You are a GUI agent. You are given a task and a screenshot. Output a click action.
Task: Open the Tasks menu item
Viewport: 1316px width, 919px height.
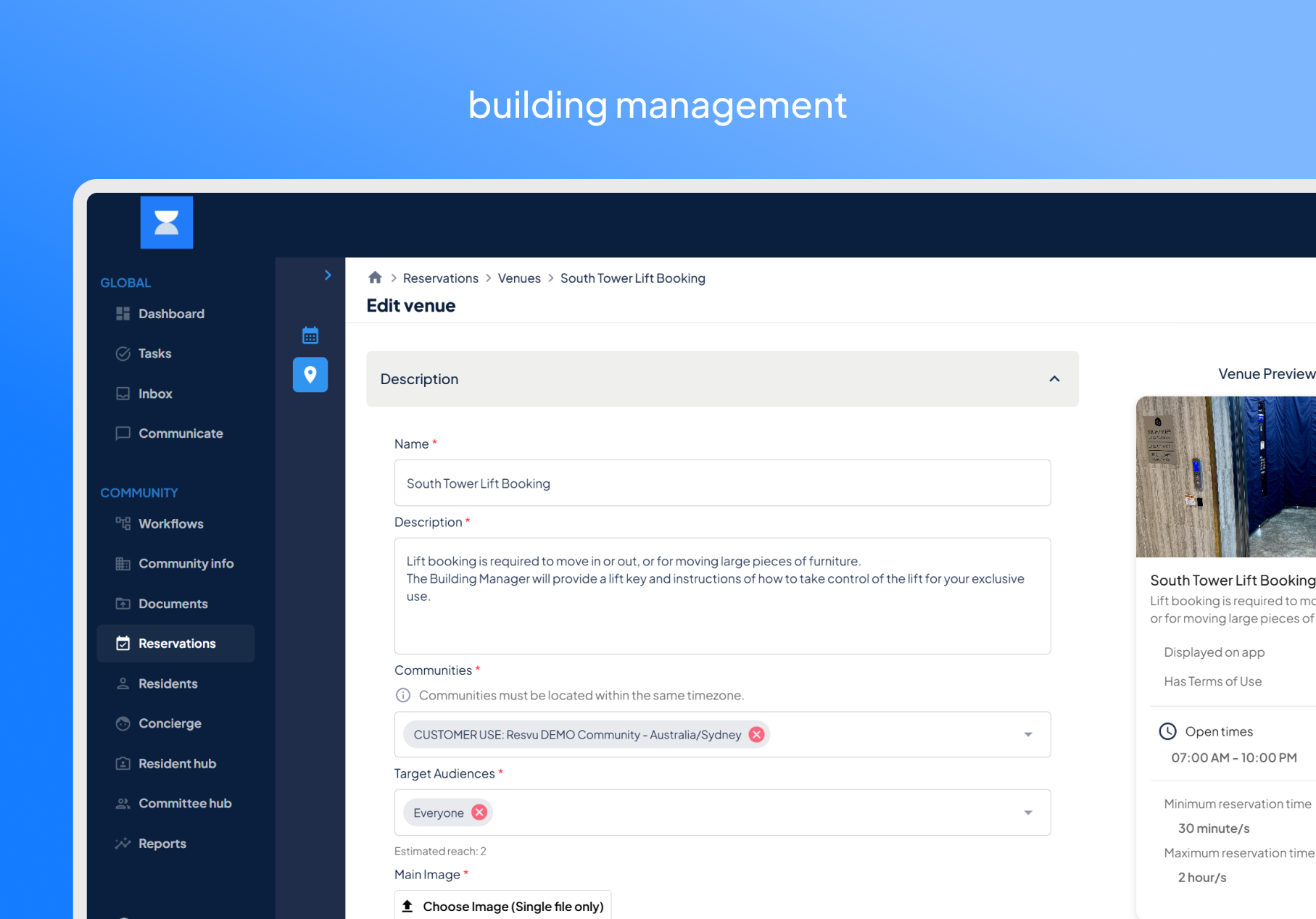pos(154,354)
